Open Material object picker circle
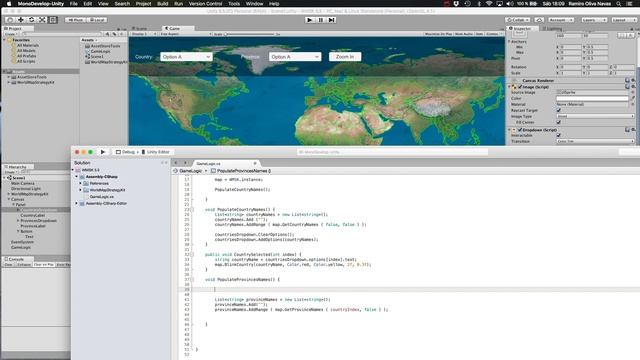Image resolution: width=640 pixels, height=360 pixels. point(633,104)
